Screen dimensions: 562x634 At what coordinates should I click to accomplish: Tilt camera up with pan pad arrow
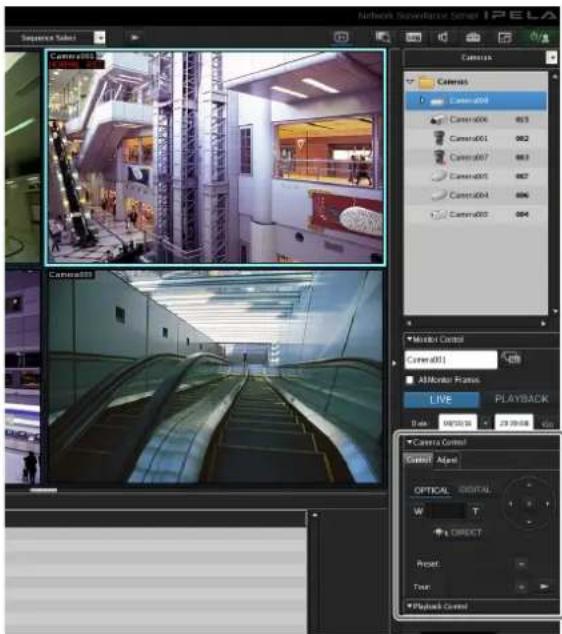point(529,485)
